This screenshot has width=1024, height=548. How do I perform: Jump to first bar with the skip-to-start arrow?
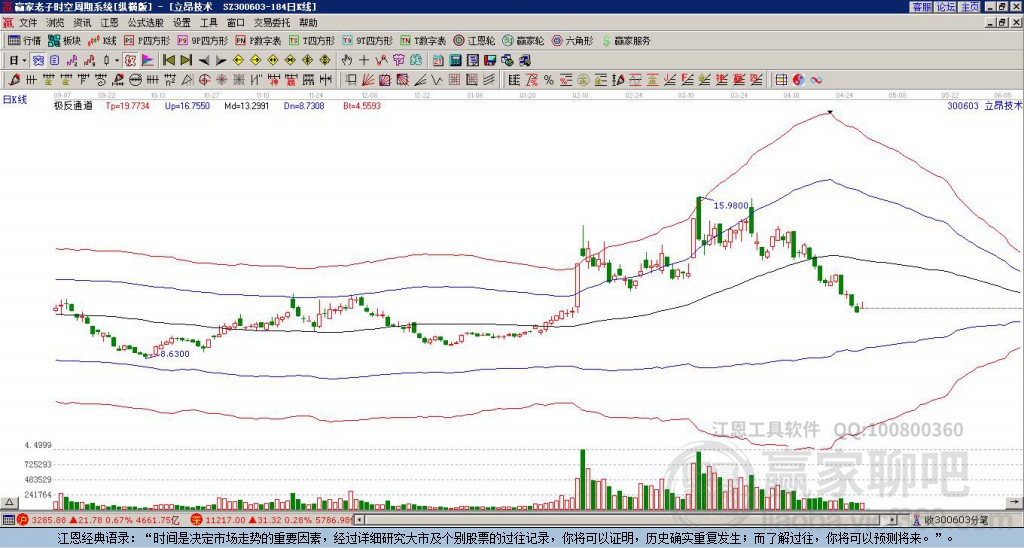[168, 61]
